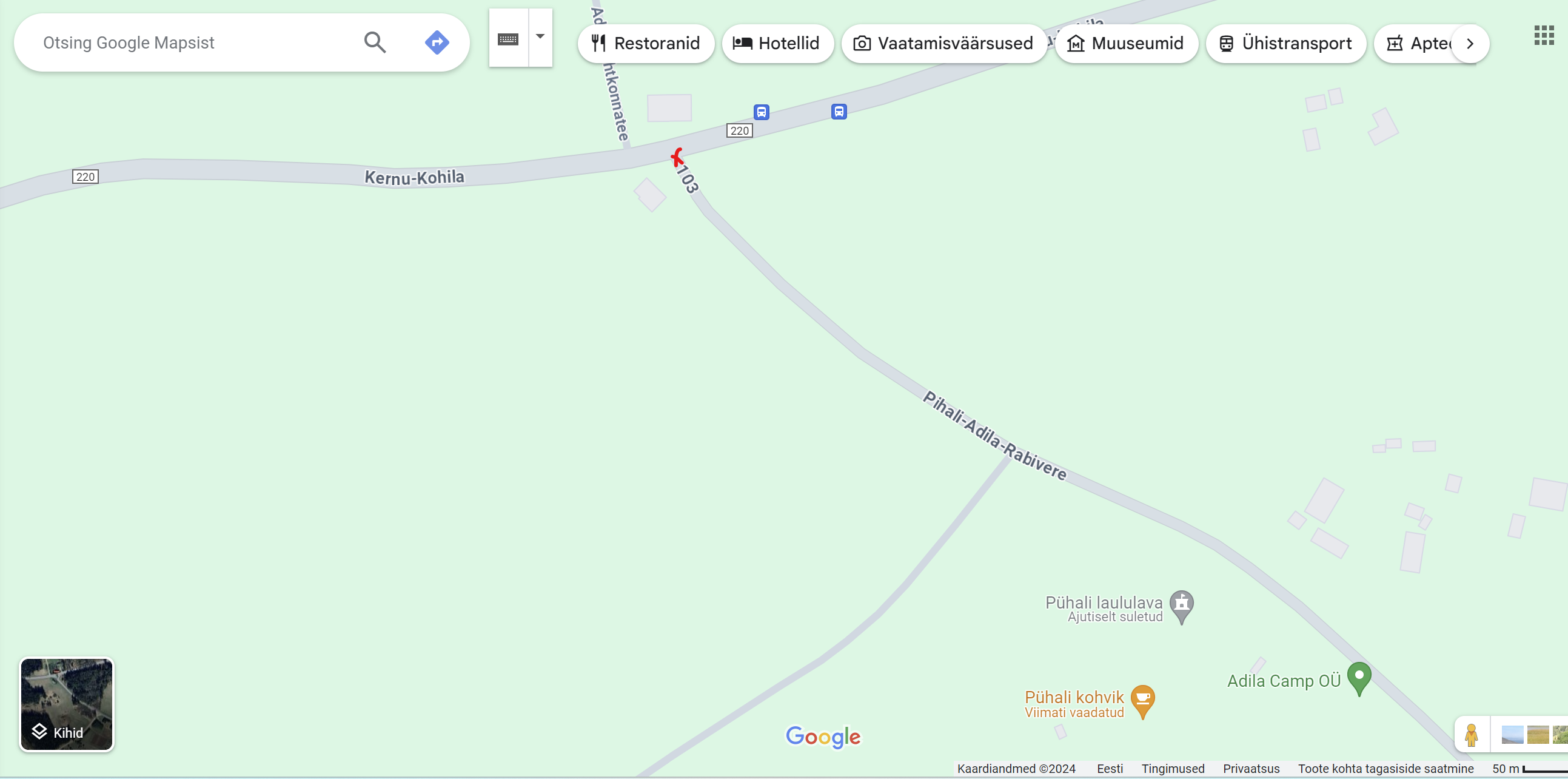1568x779 pixels.
Task: Select the Ühistransport chip
Action: click(x=1285, y=43)
